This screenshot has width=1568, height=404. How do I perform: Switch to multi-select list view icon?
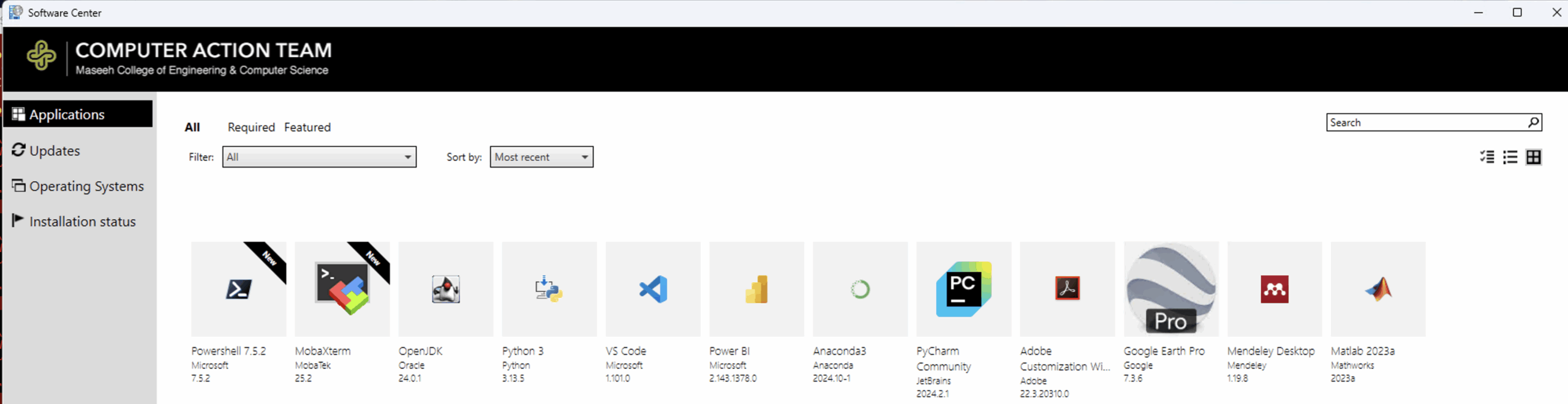(x=1487, y=157)
